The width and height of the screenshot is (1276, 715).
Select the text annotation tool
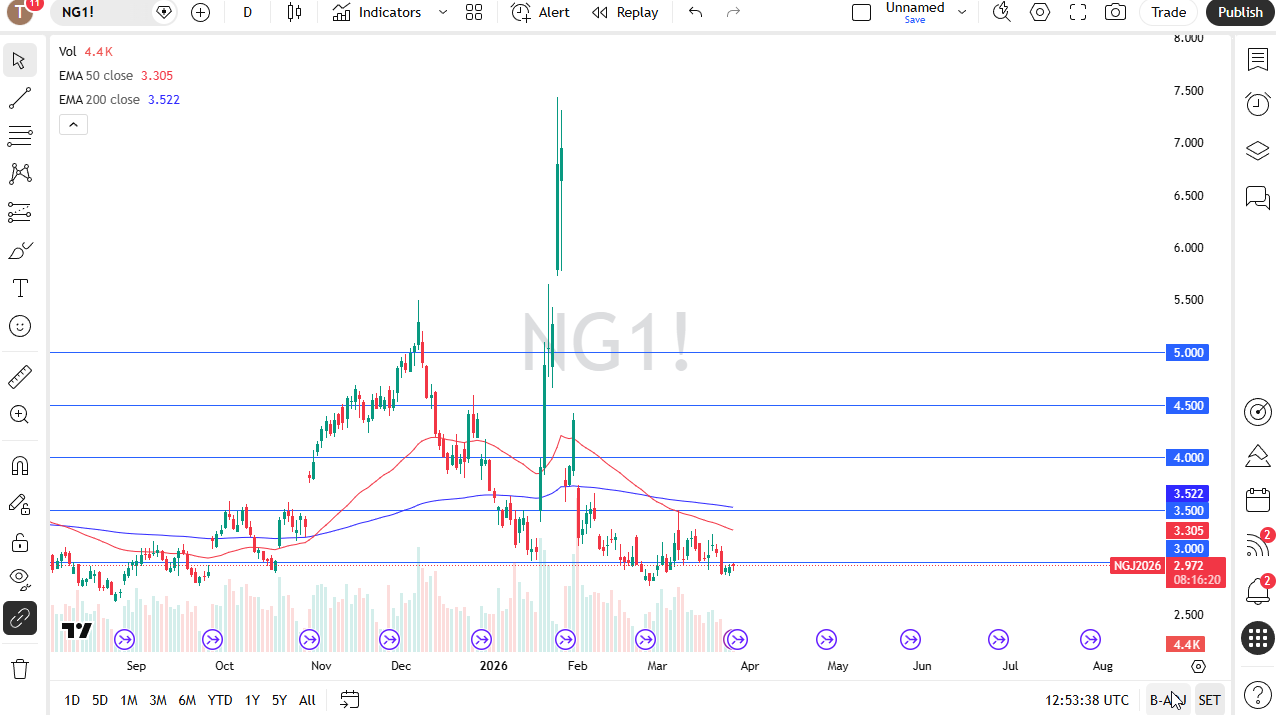19,288
